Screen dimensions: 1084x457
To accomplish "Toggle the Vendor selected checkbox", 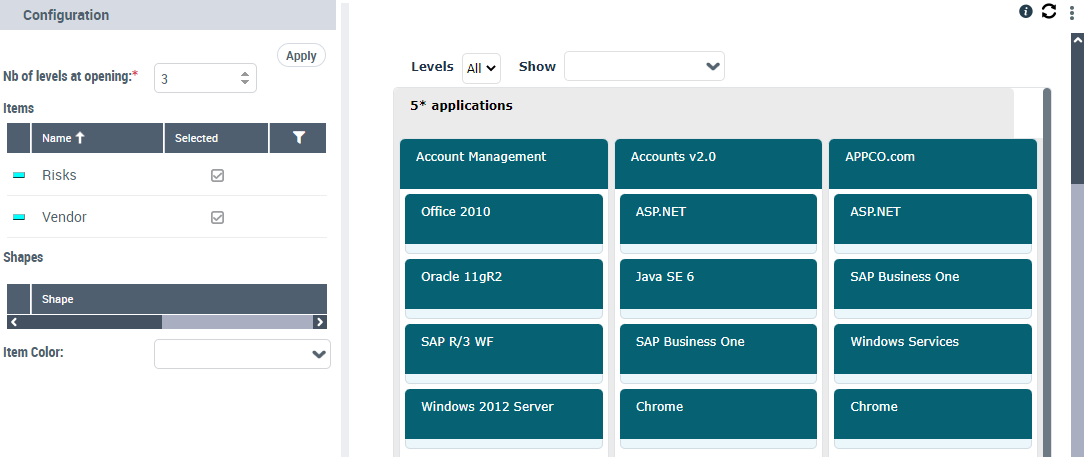I will [217, 217].
